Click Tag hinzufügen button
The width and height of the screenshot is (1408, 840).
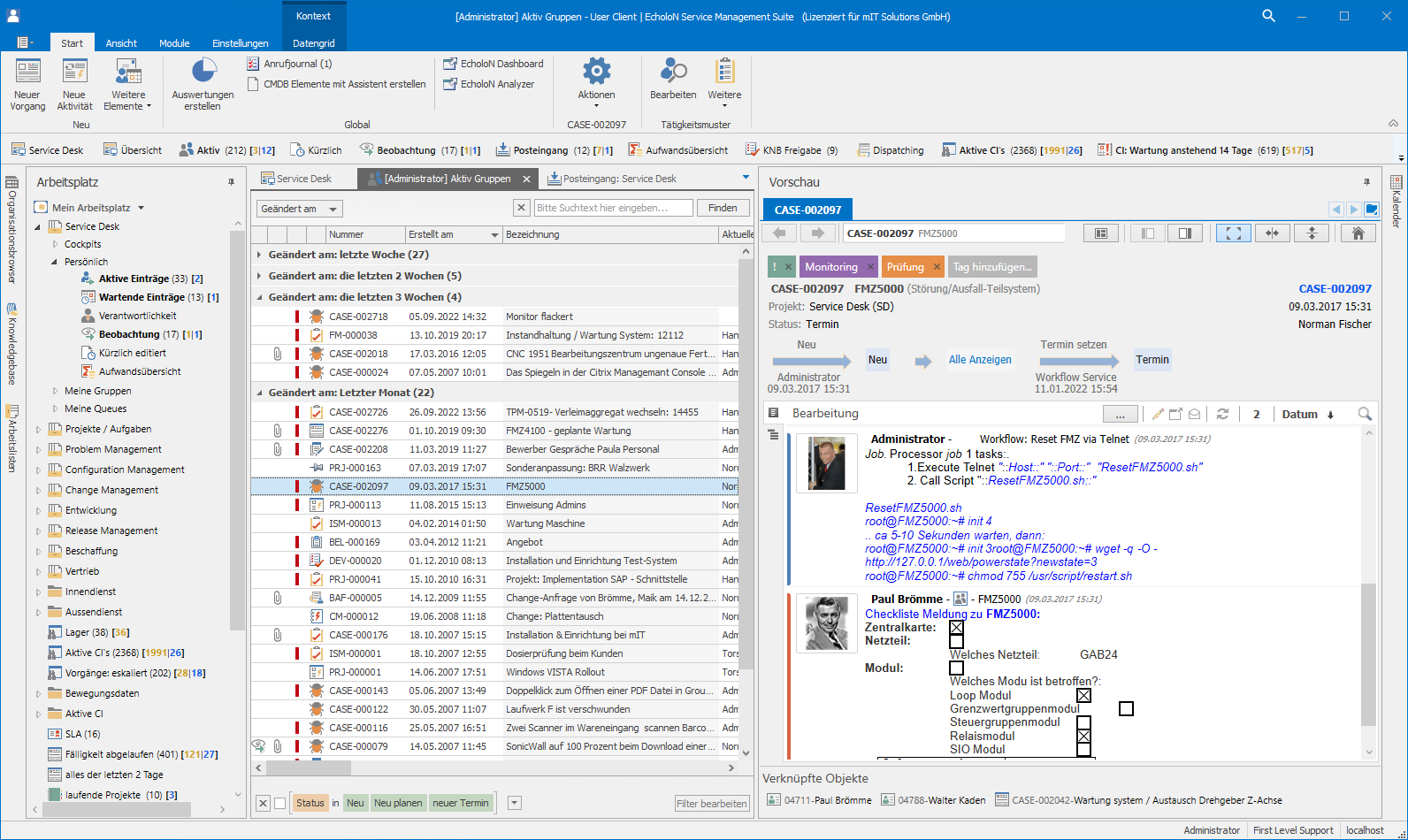(x=992, y=266)
